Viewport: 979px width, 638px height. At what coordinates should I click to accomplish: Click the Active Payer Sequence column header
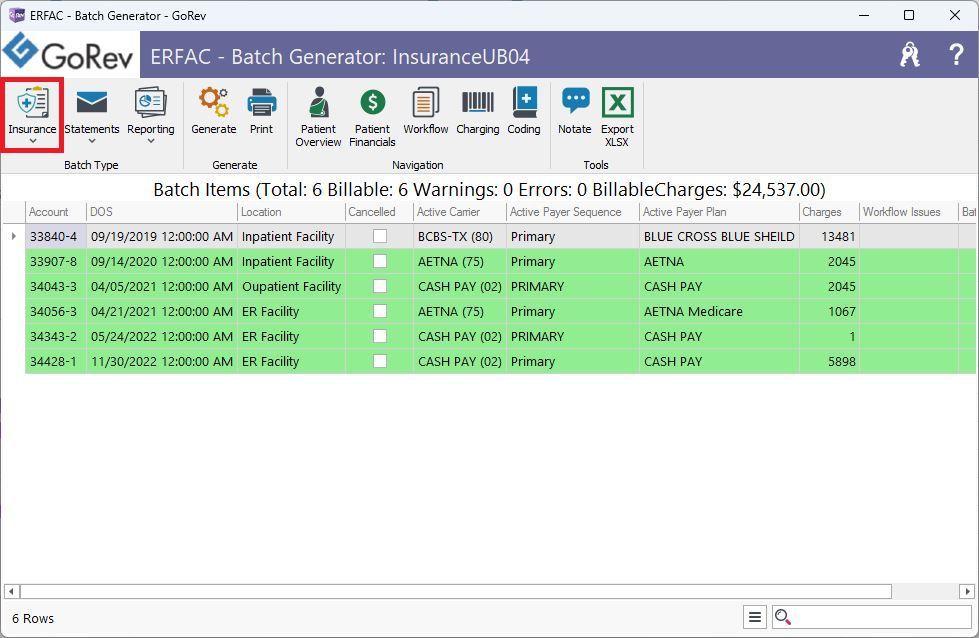[x=573, y=212]
